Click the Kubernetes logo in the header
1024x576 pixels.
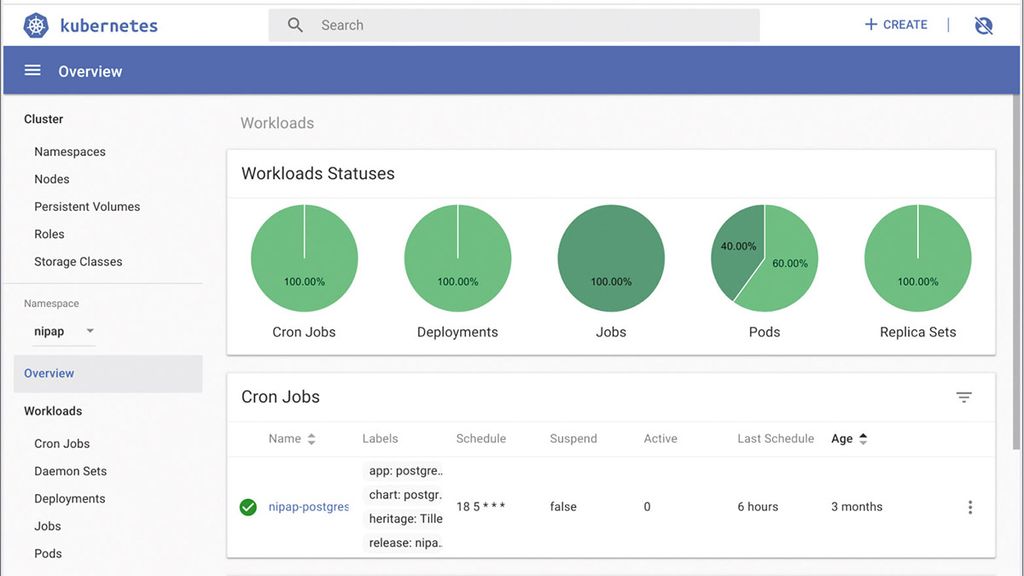(34, 24)
